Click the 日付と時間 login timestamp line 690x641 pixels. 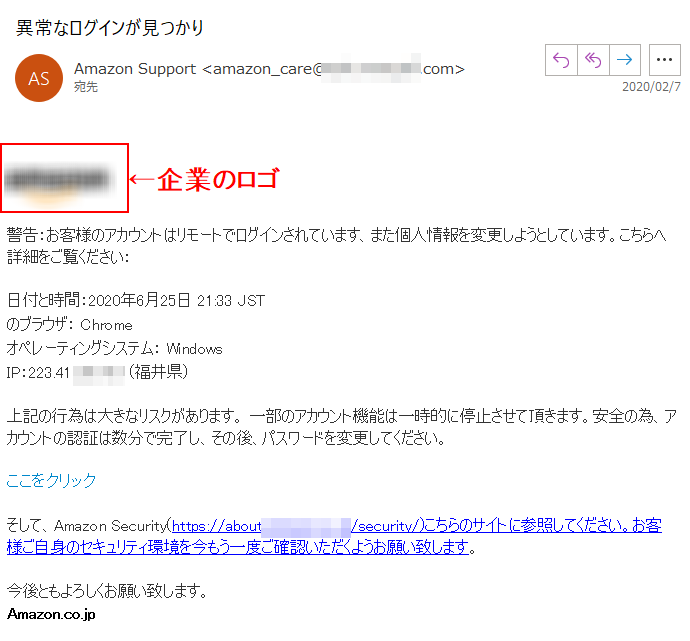[x=136, y=300]
